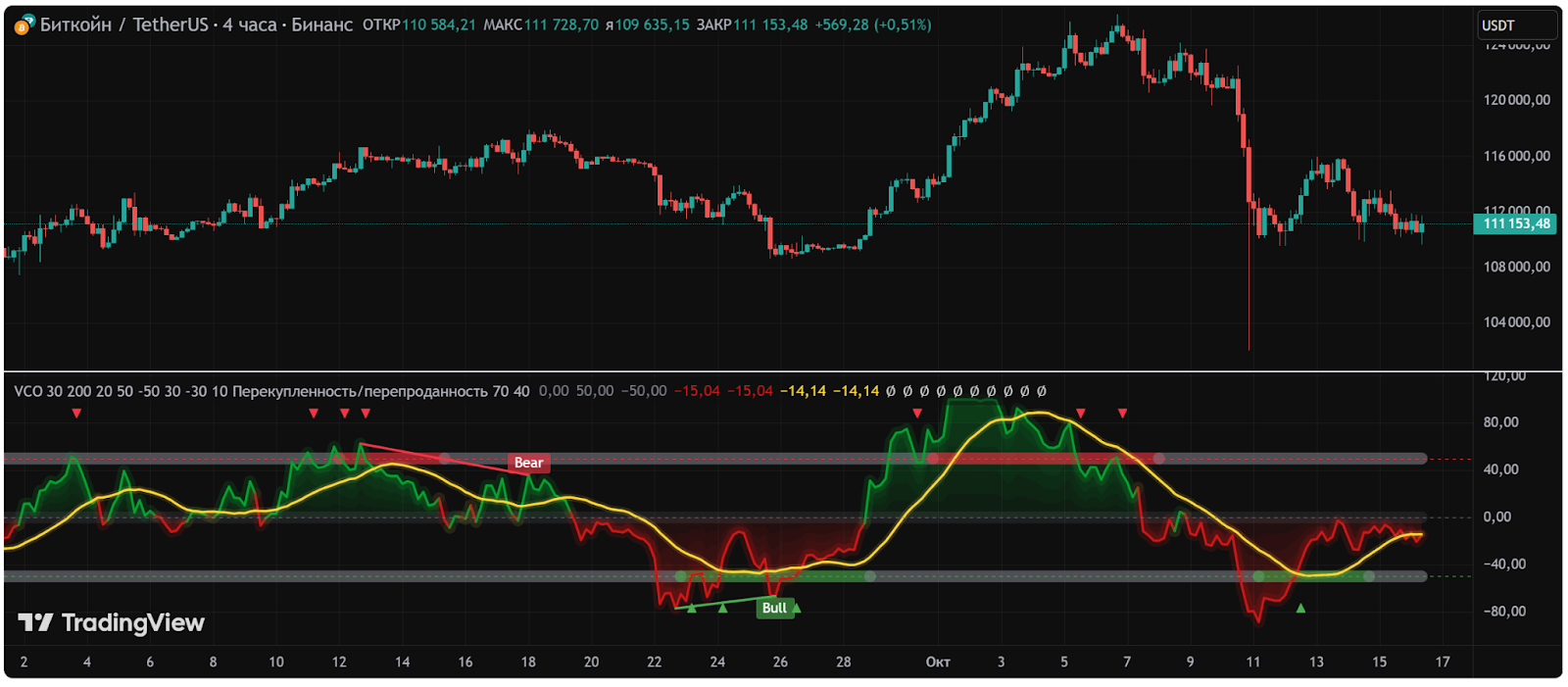Click date 17 on the time axis

(1443, 662)
